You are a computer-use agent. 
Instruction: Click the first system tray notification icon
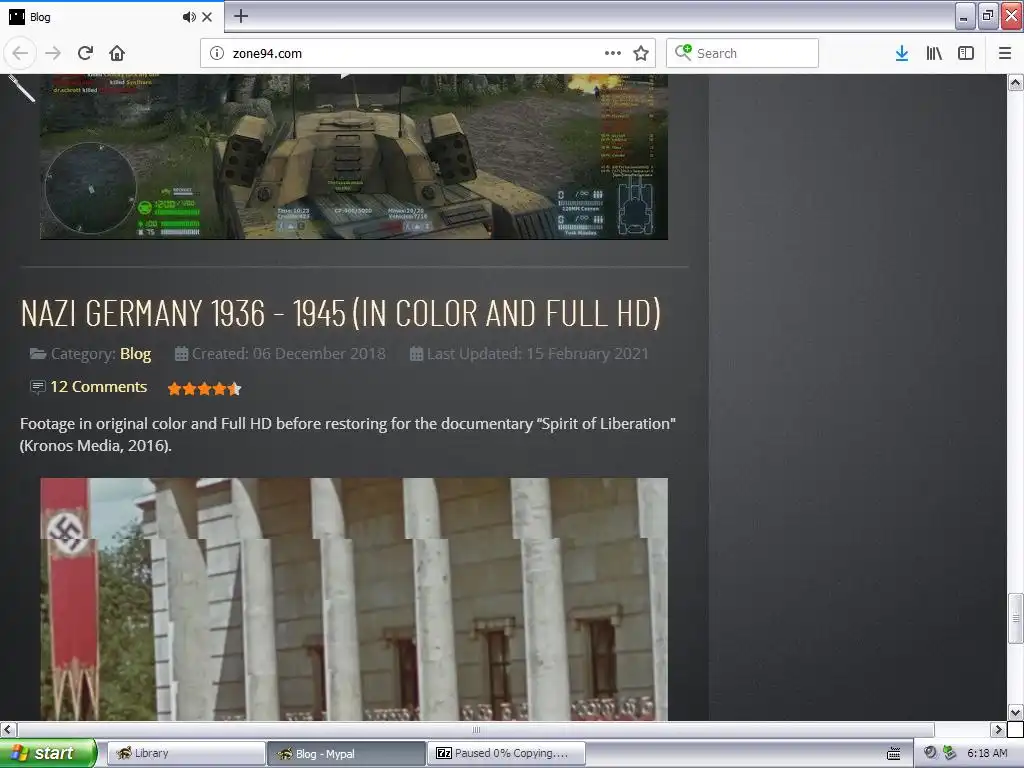point(930,753)
